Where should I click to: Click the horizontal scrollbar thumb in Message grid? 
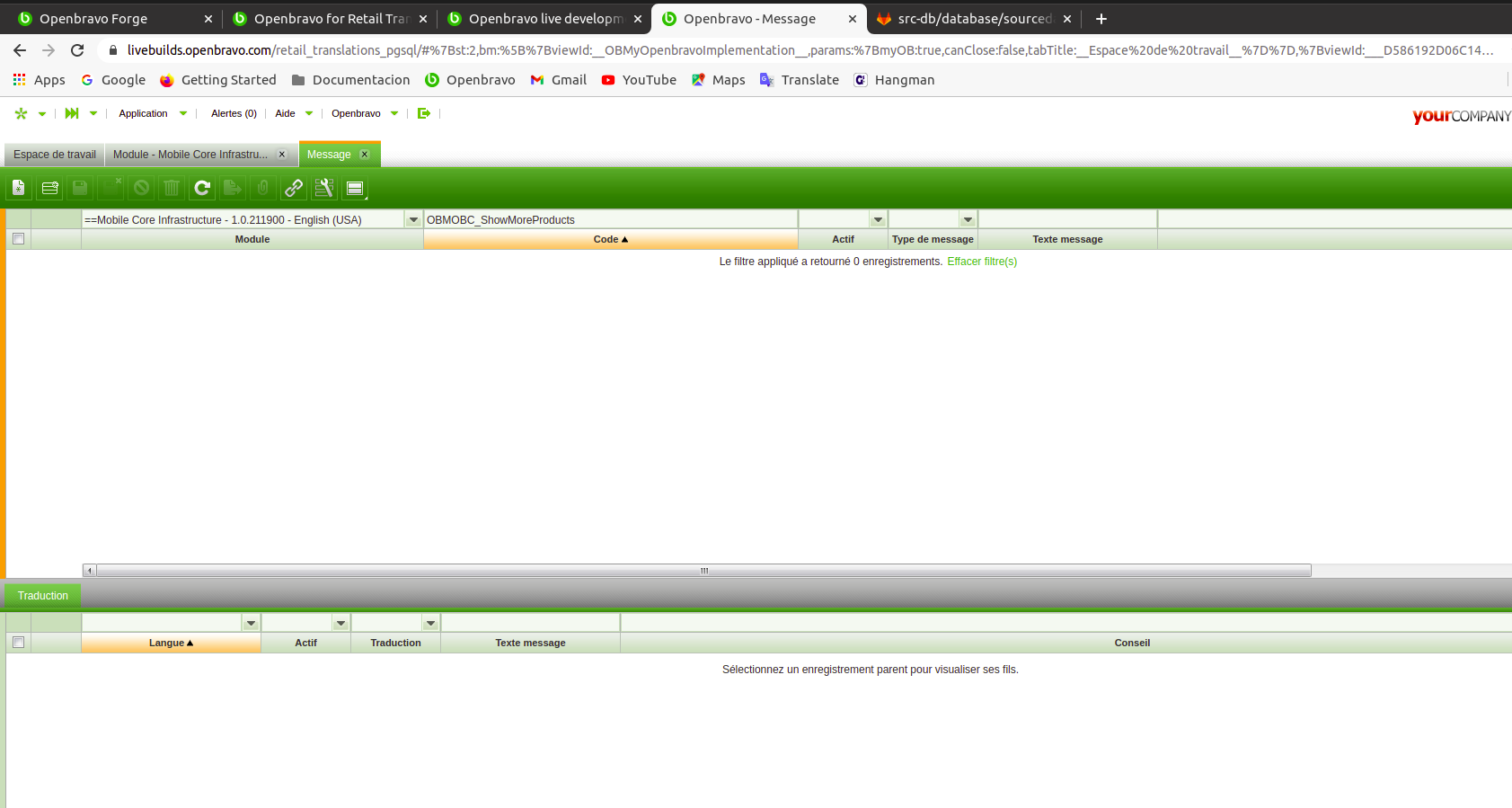tap(704, 571)
